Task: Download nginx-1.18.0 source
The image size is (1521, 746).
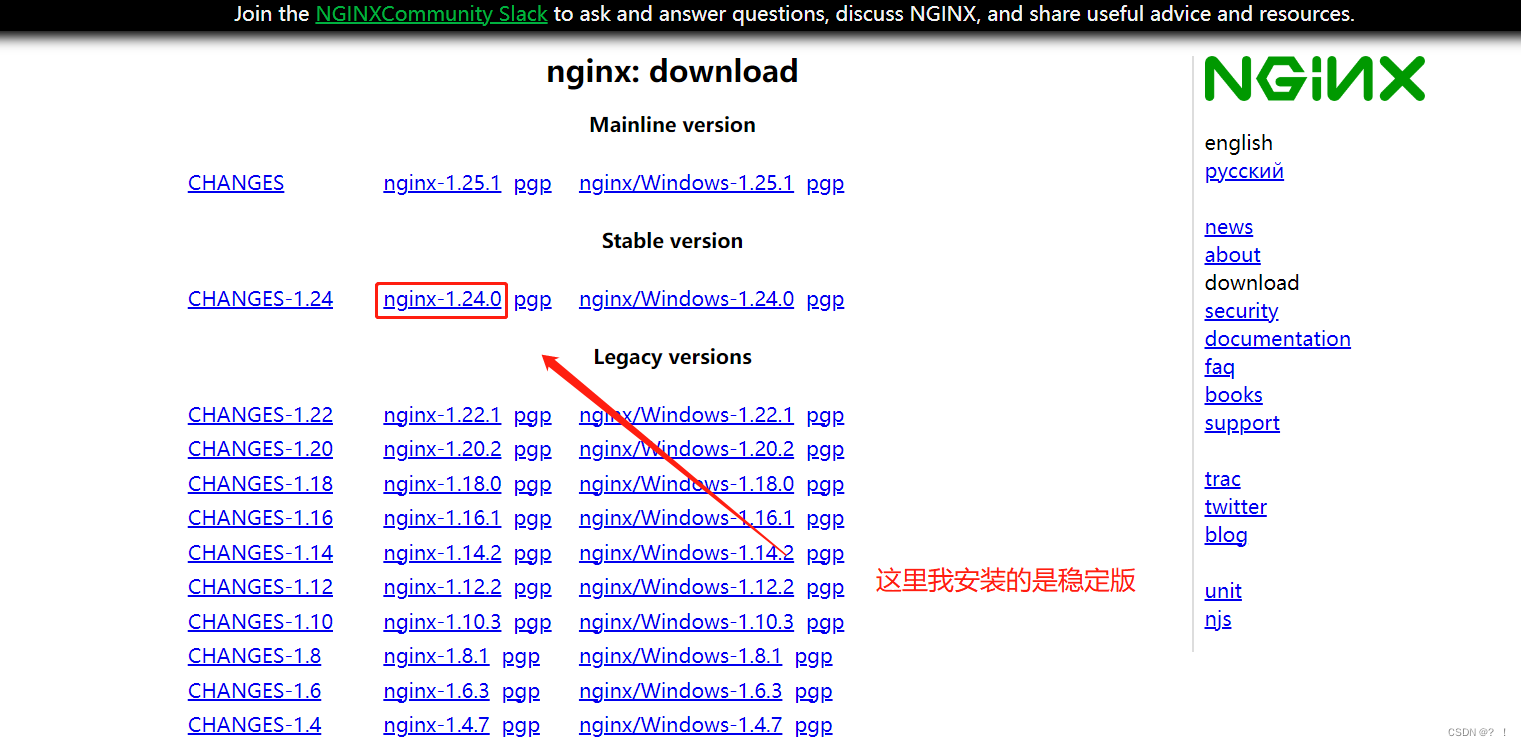Action: (x=442, y=484)
